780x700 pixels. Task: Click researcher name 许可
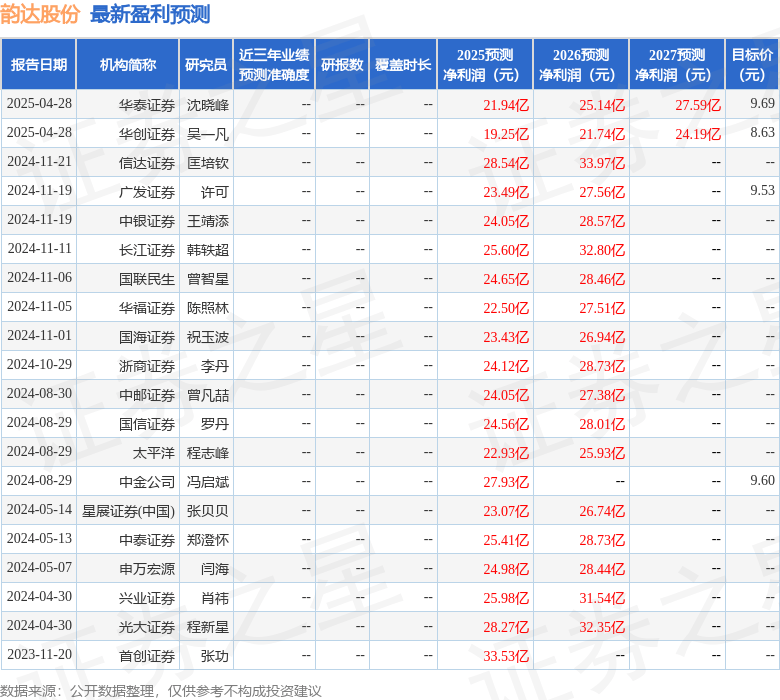pos(215,192)
